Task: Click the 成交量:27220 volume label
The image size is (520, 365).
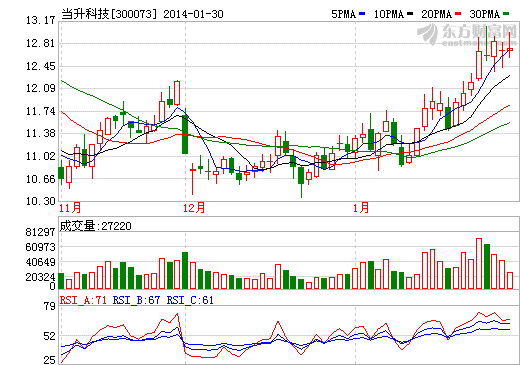Action: [x=95, y=226]
